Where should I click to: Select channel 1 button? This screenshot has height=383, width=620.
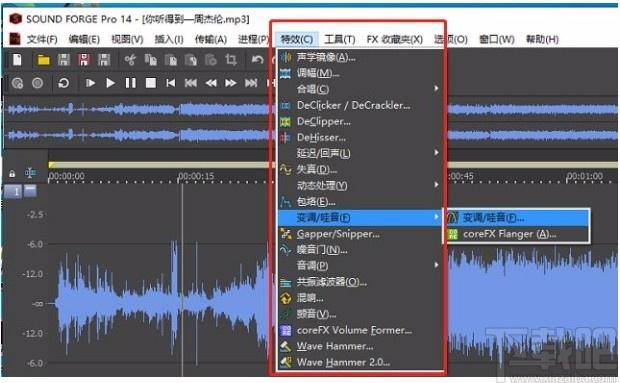pyautogui.click(x=13, y=192)
